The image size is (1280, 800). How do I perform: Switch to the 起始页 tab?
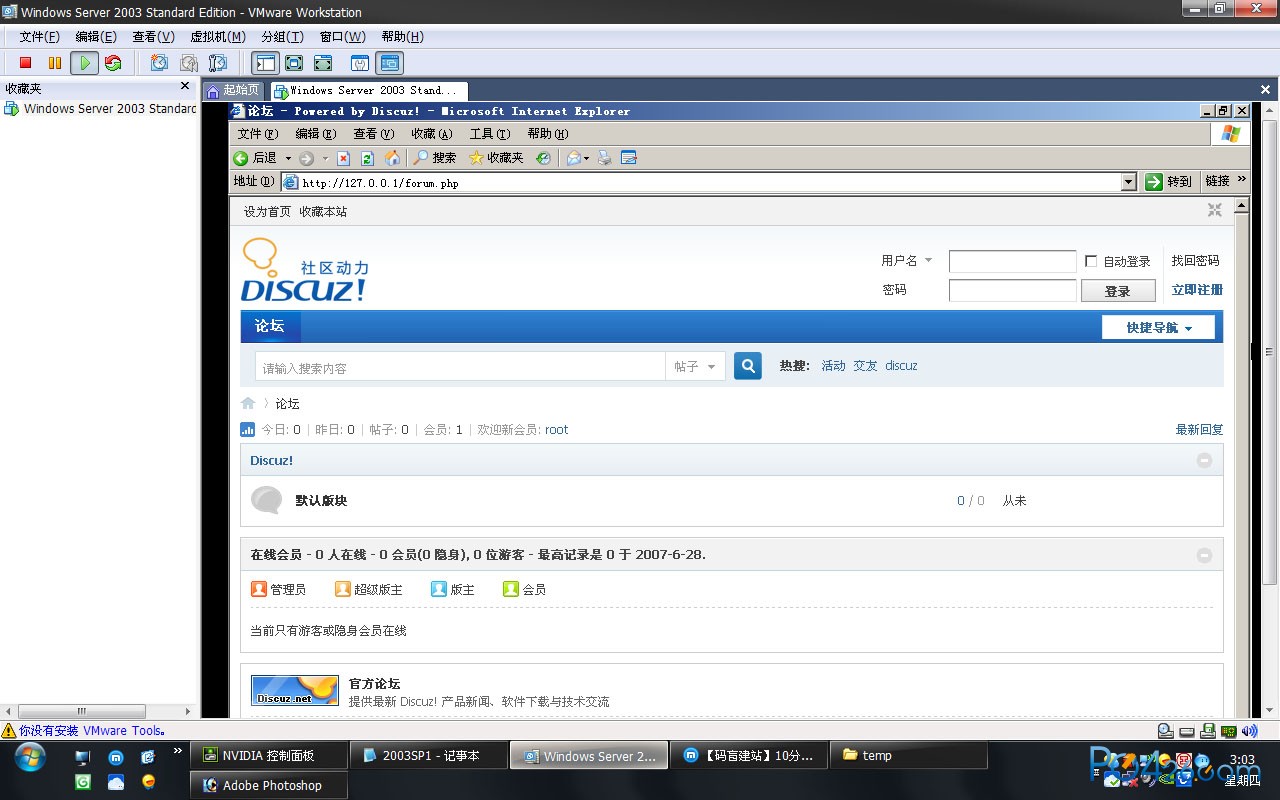pyautogui.click(x=233, y=90)
